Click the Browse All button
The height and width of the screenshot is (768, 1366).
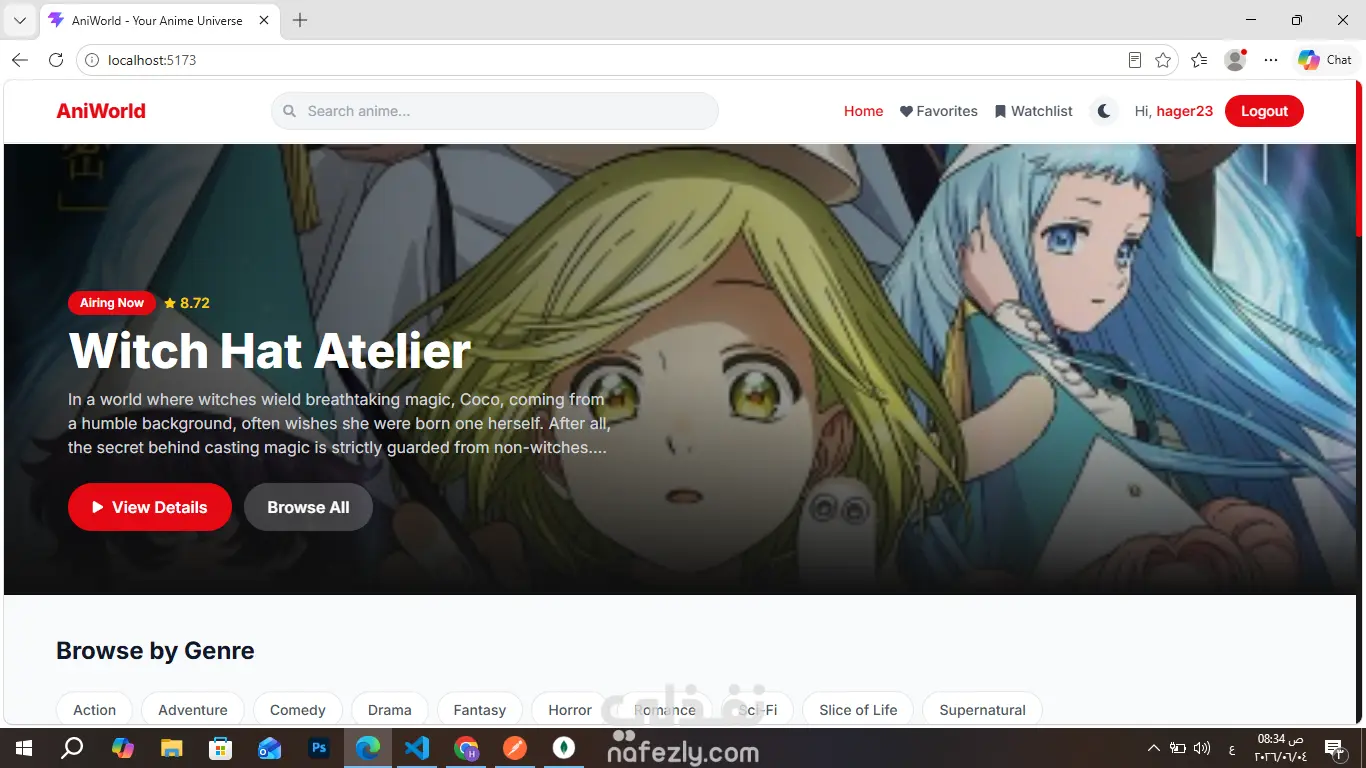point(308,507)
